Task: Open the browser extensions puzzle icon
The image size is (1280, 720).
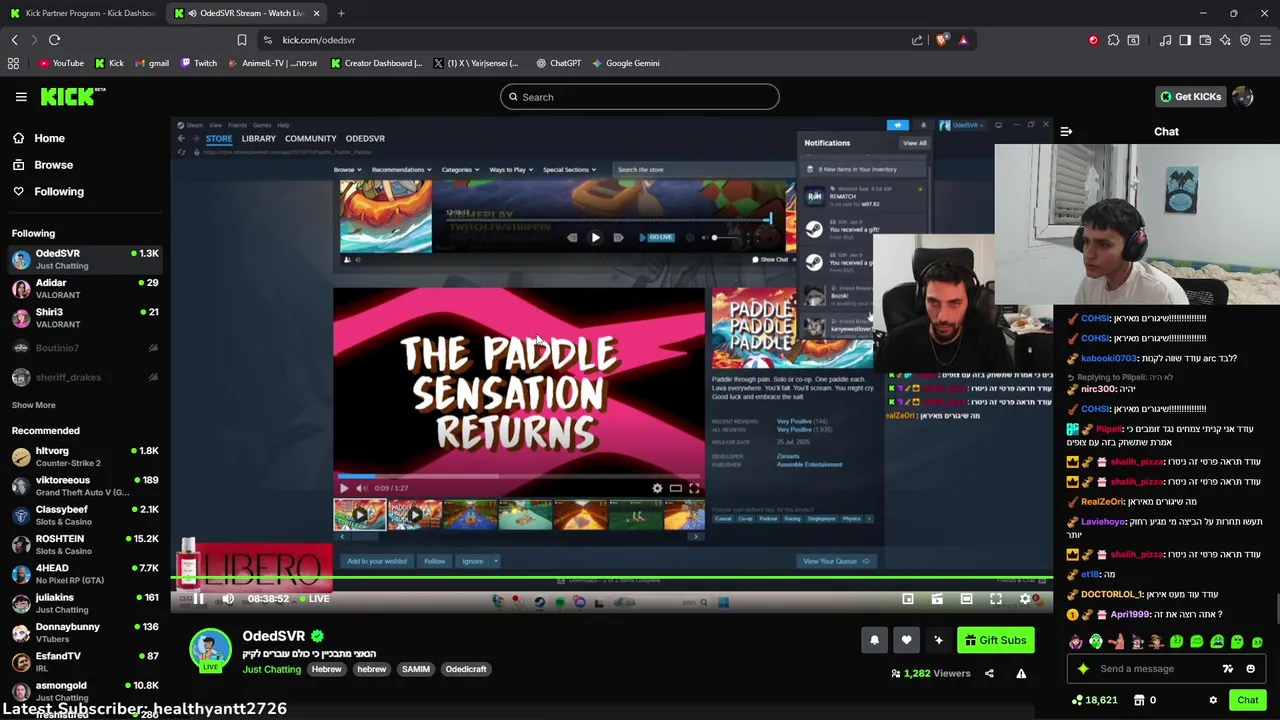Action: coord(1113,40)
